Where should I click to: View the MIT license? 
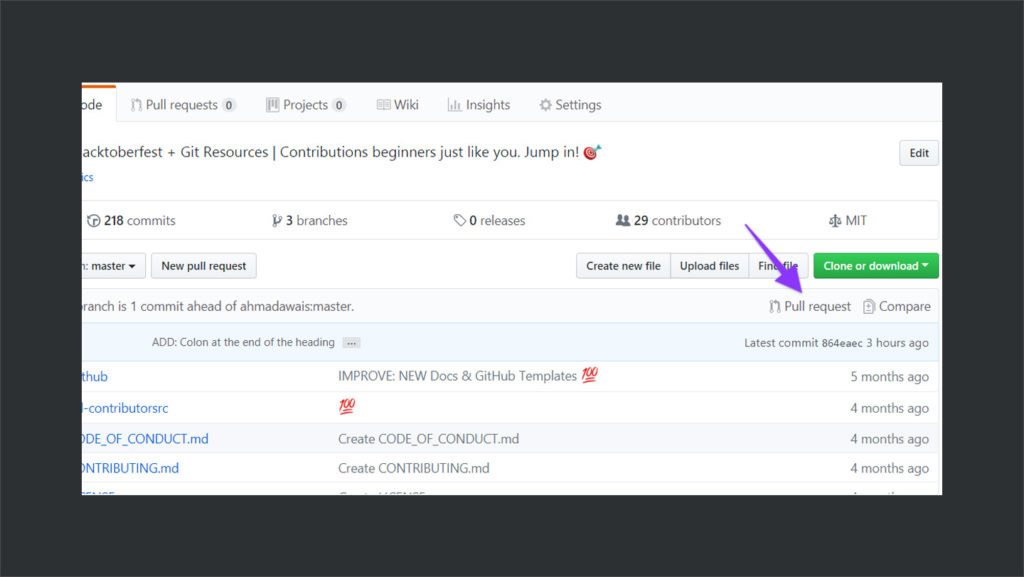tap(848, 221)
